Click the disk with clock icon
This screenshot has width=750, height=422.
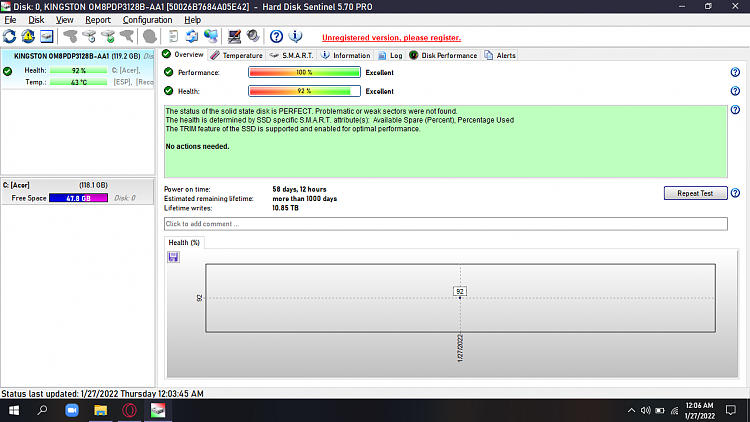pyautogui.click(x=89, y=36)
